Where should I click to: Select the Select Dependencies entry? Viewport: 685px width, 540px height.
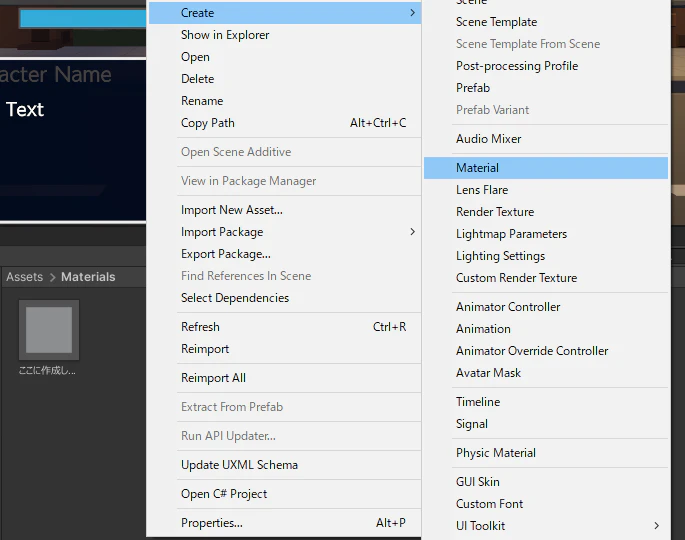[284, 298]
